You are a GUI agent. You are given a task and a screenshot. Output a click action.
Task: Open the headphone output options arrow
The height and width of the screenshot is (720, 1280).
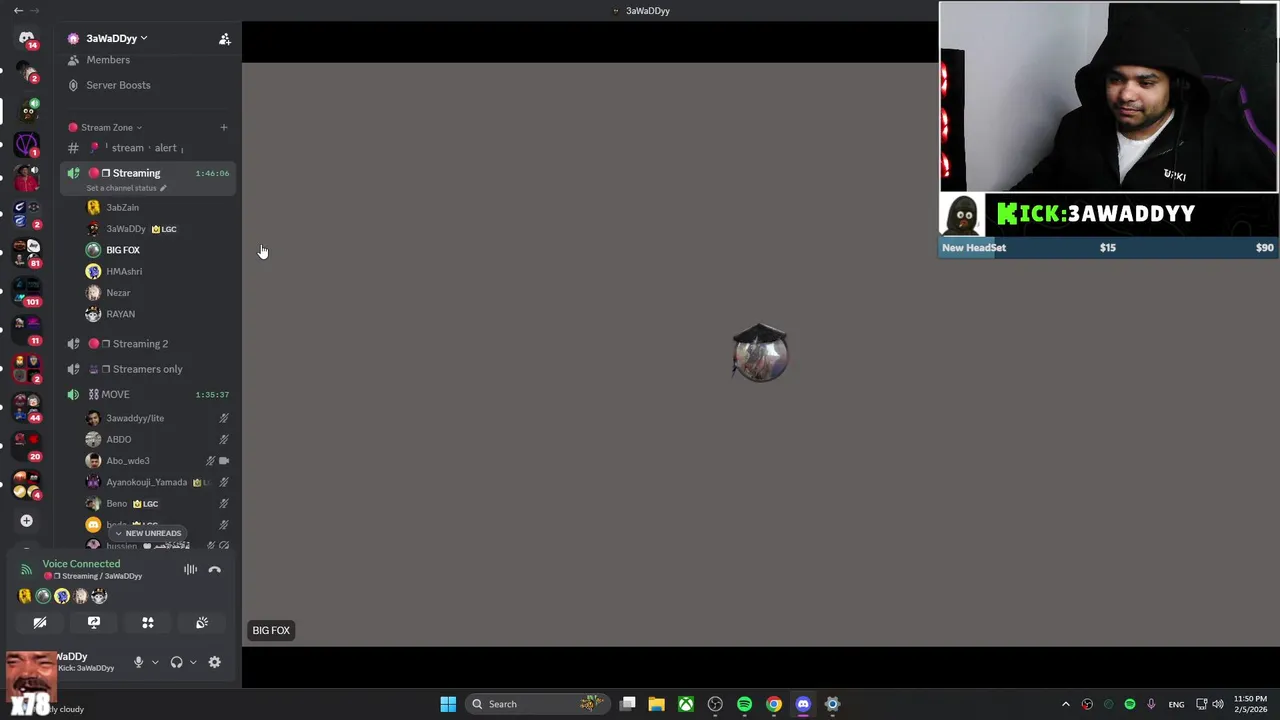193,663
